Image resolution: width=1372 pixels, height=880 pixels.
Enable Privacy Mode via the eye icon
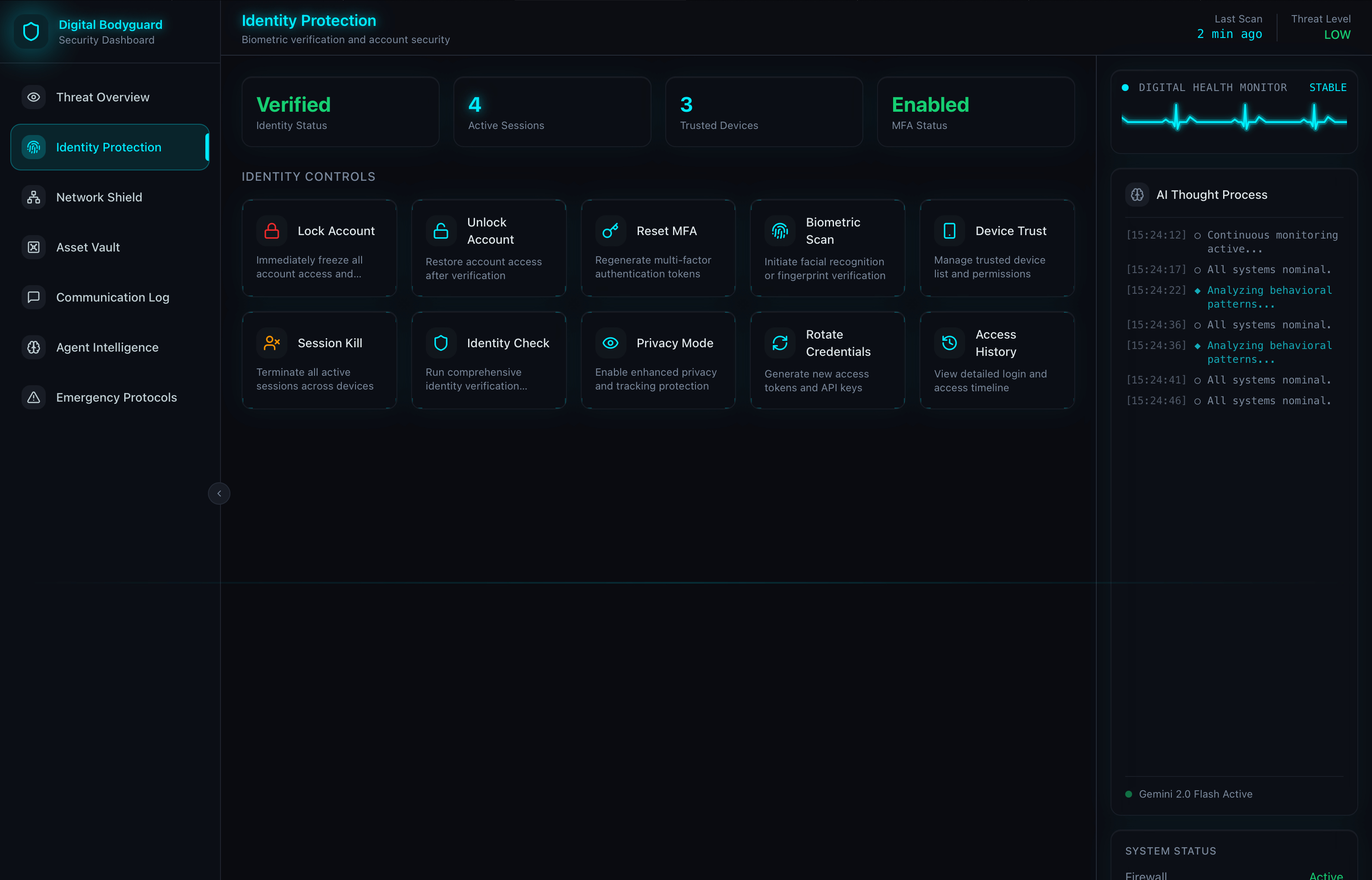click(610, 343)
